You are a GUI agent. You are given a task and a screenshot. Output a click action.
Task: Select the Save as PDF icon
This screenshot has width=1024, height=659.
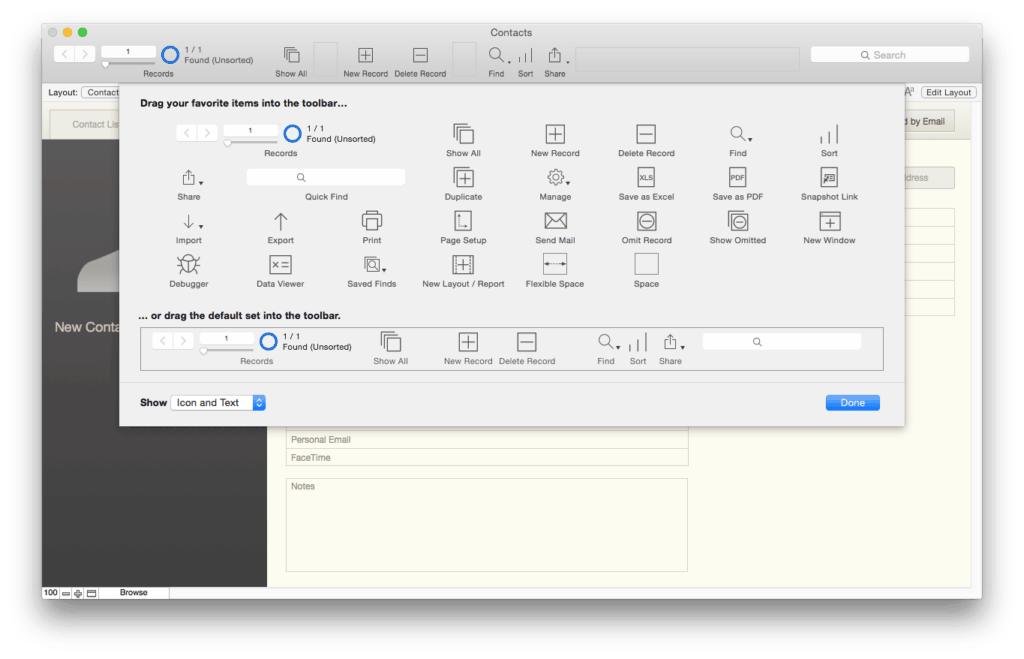point(737,178)
